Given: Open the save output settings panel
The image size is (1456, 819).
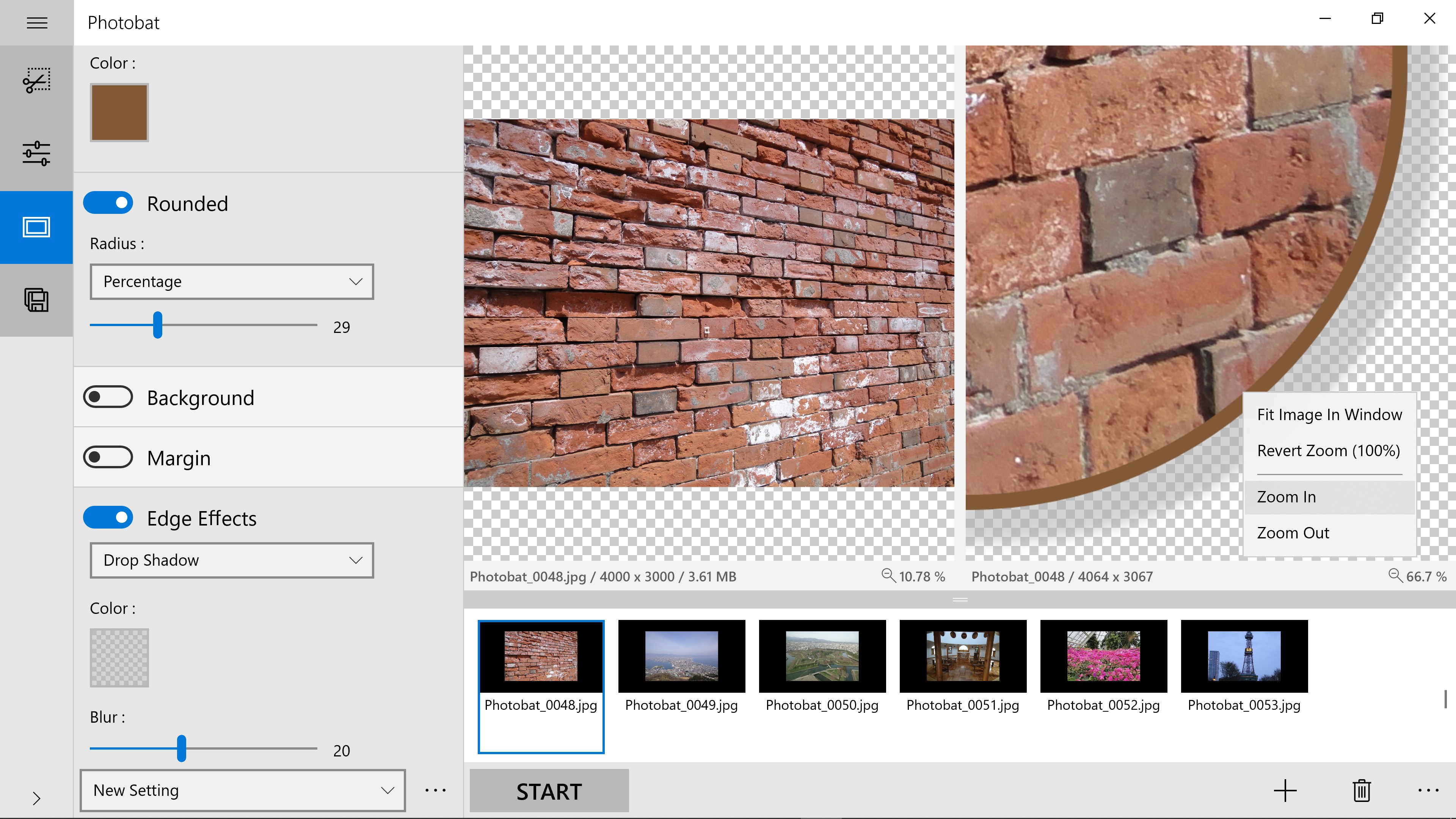Looking at the screenshot, I should click(x=37, y=300).
